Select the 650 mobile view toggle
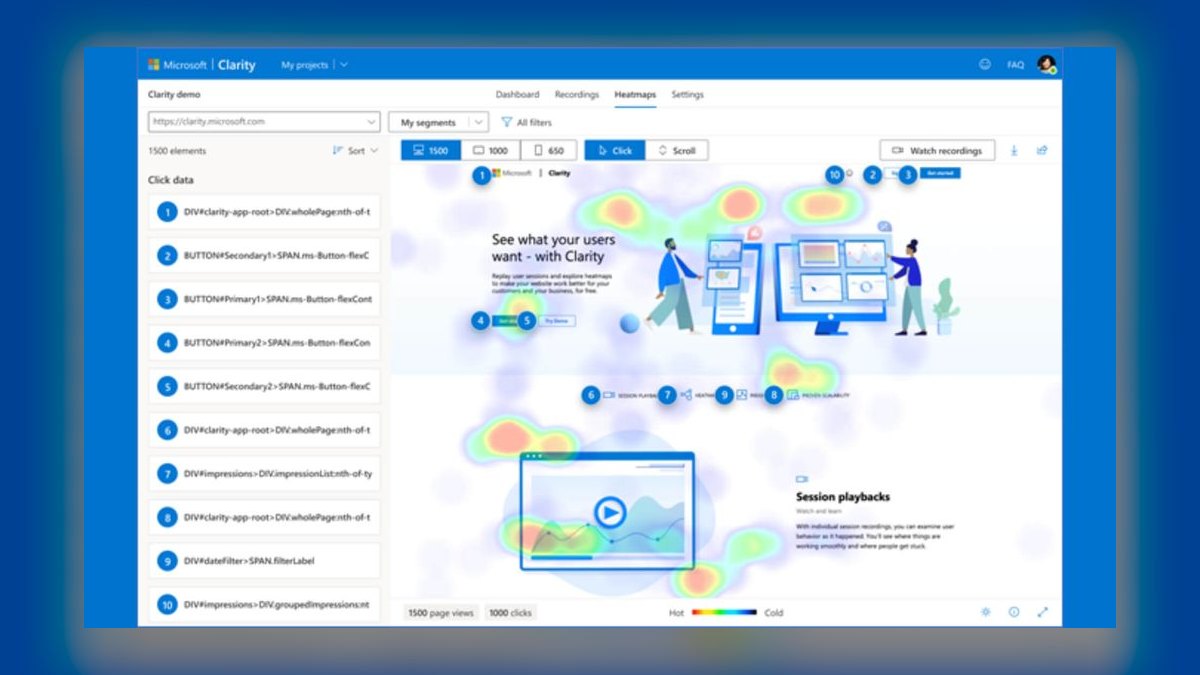 (x=549, y=150)
